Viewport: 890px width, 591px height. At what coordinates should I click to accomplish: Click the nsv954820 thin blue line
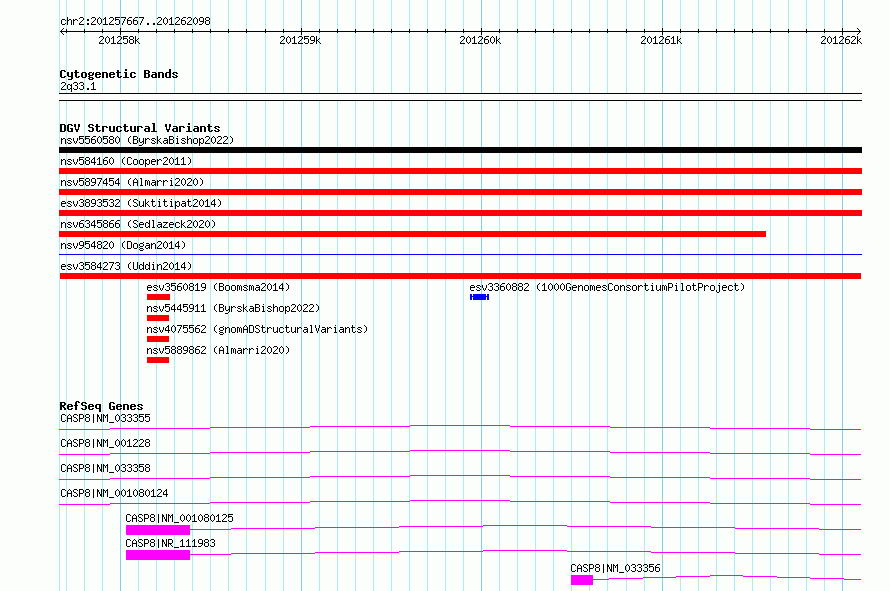[460, 254]
